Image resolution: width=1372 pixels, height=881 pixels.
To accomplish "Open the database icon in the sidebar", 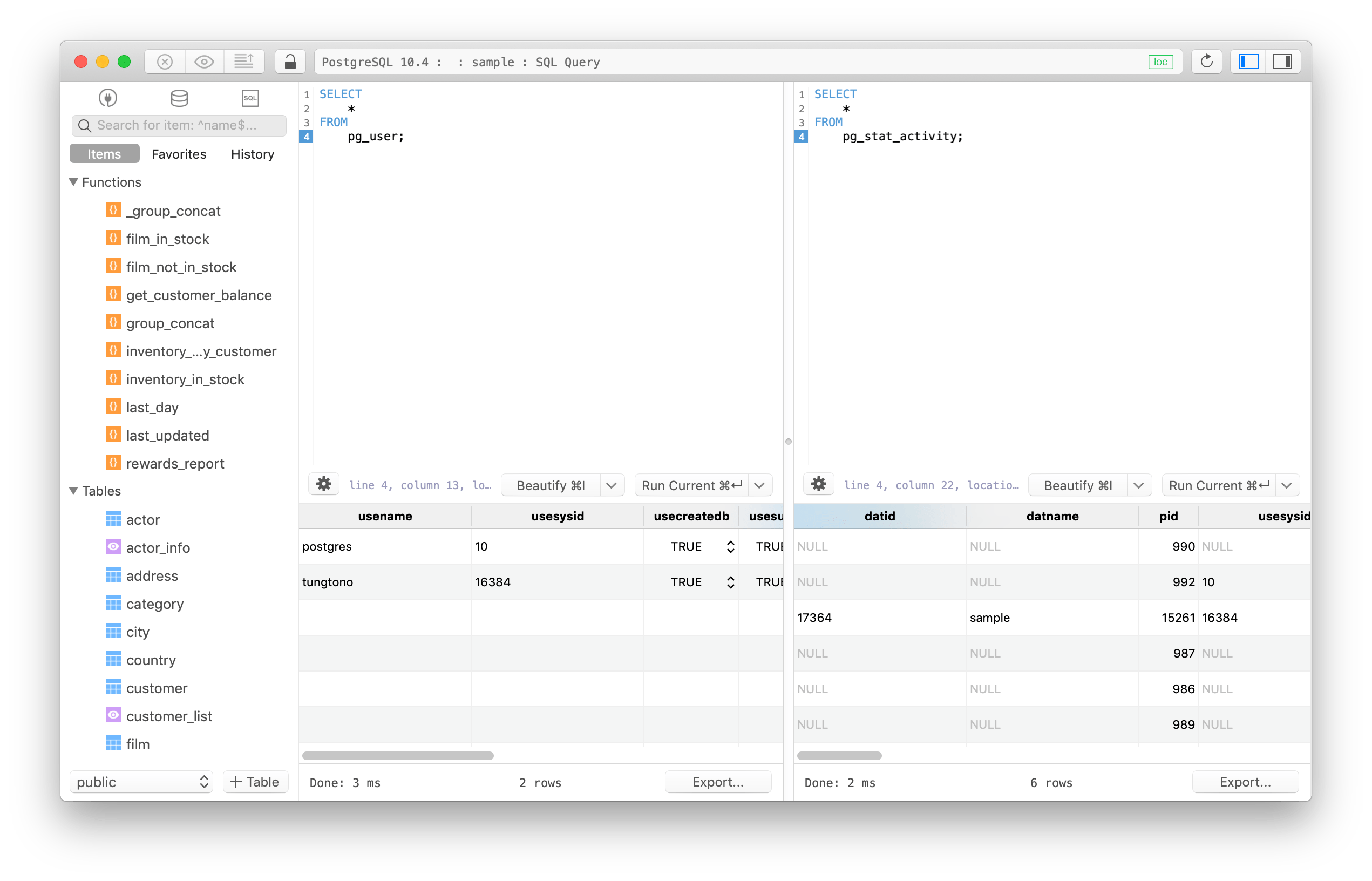I will [179, 98].
